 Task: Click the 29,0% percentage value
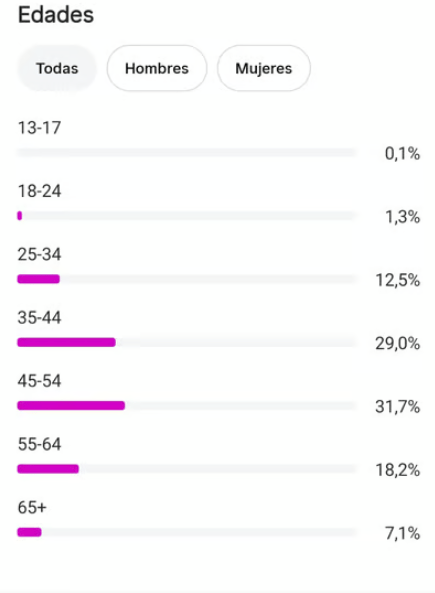(x=398, y=344)
